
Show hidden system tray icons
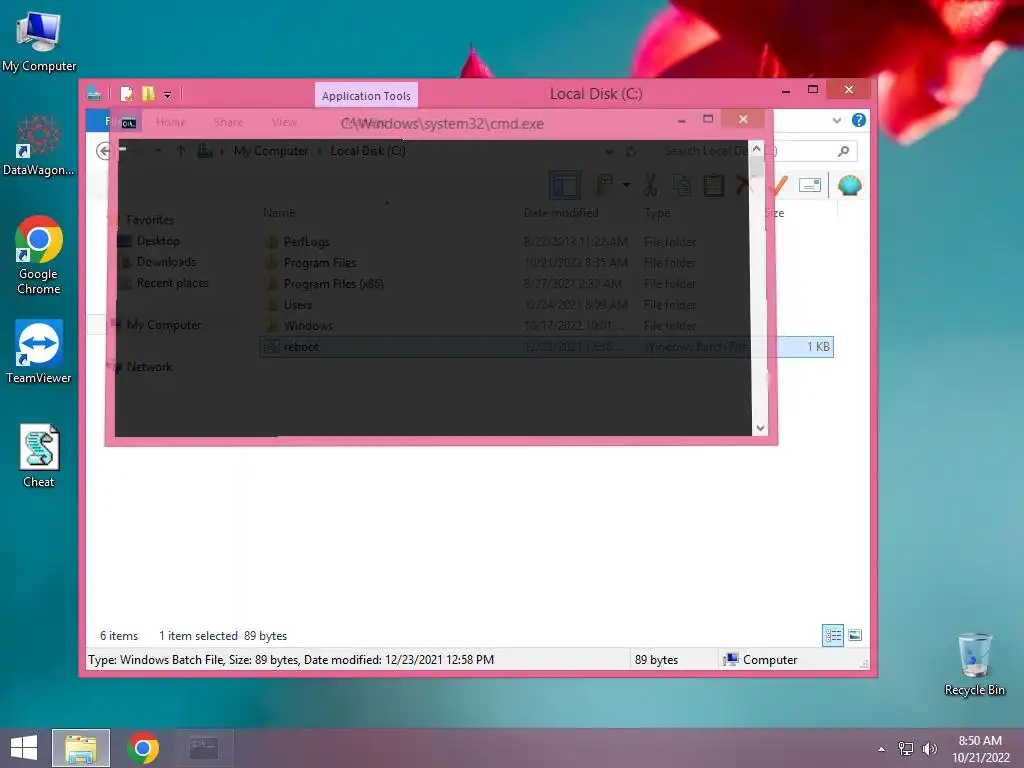[x=882, y=749]
